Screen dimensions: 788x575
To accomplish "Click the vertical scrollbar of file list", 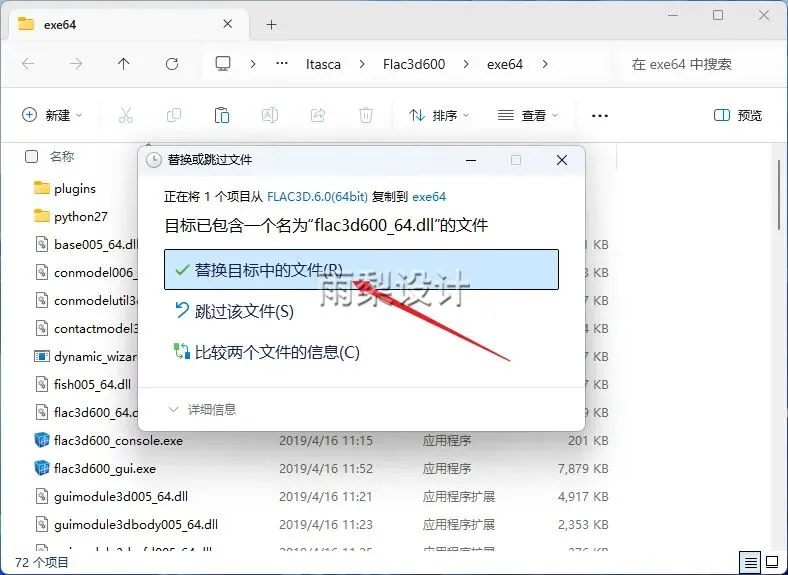I will [x=779, y=194].
